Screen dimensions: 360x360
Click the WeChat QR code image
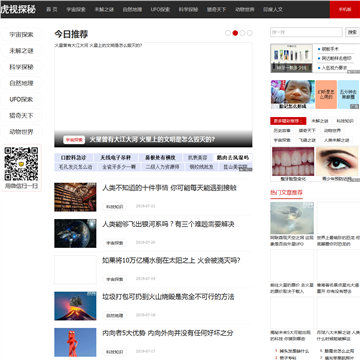tap(21, 164)
